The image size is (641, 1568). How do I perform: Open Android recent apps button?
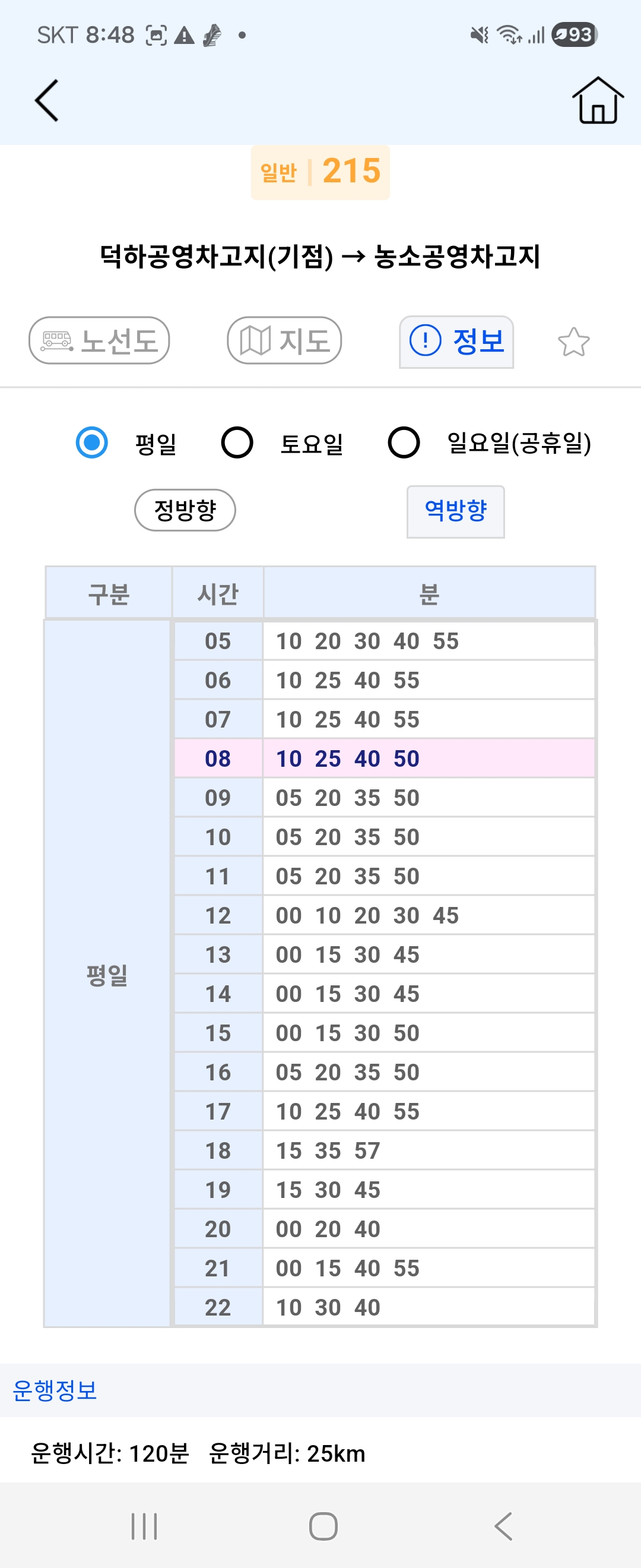point(144,1526)
